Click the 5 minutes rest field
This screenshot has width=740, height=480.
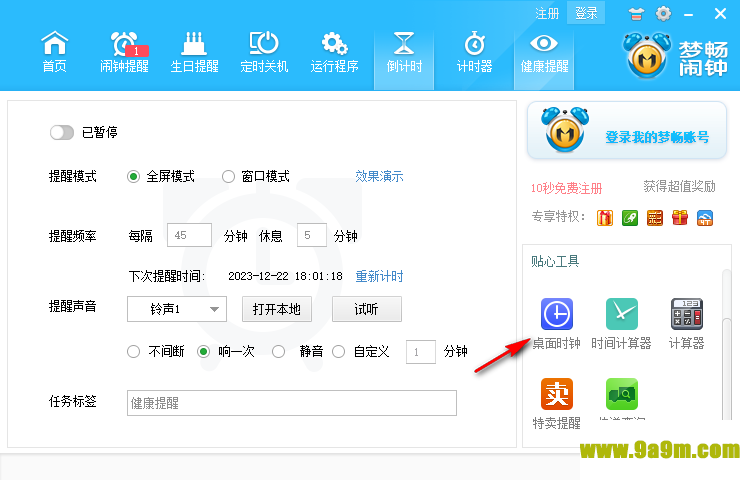point(311,235)
